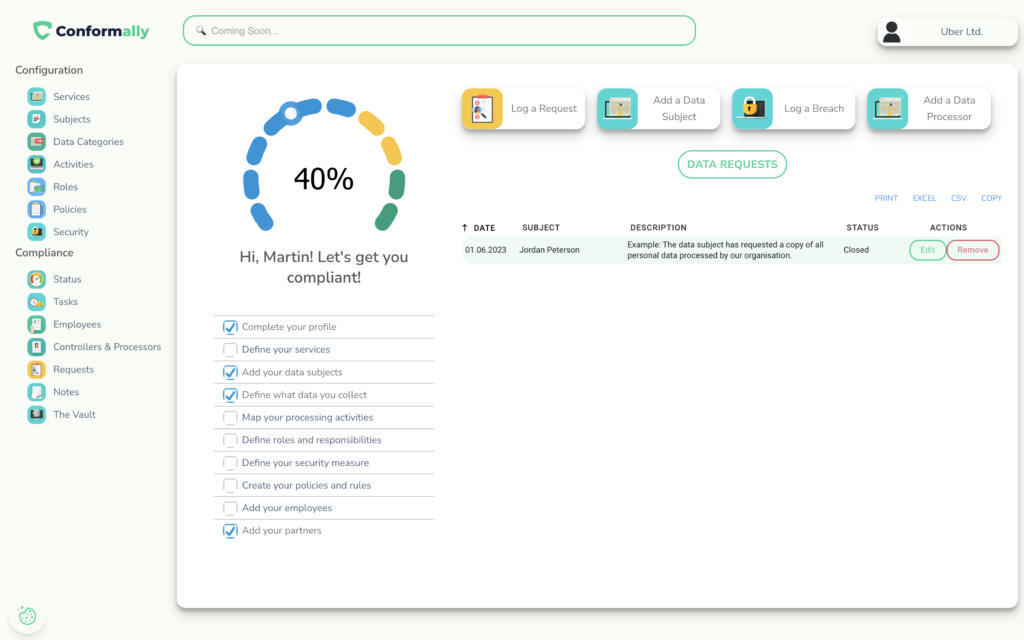
Task: Go to Tasks in the sidebar
Action: point(65,302)
